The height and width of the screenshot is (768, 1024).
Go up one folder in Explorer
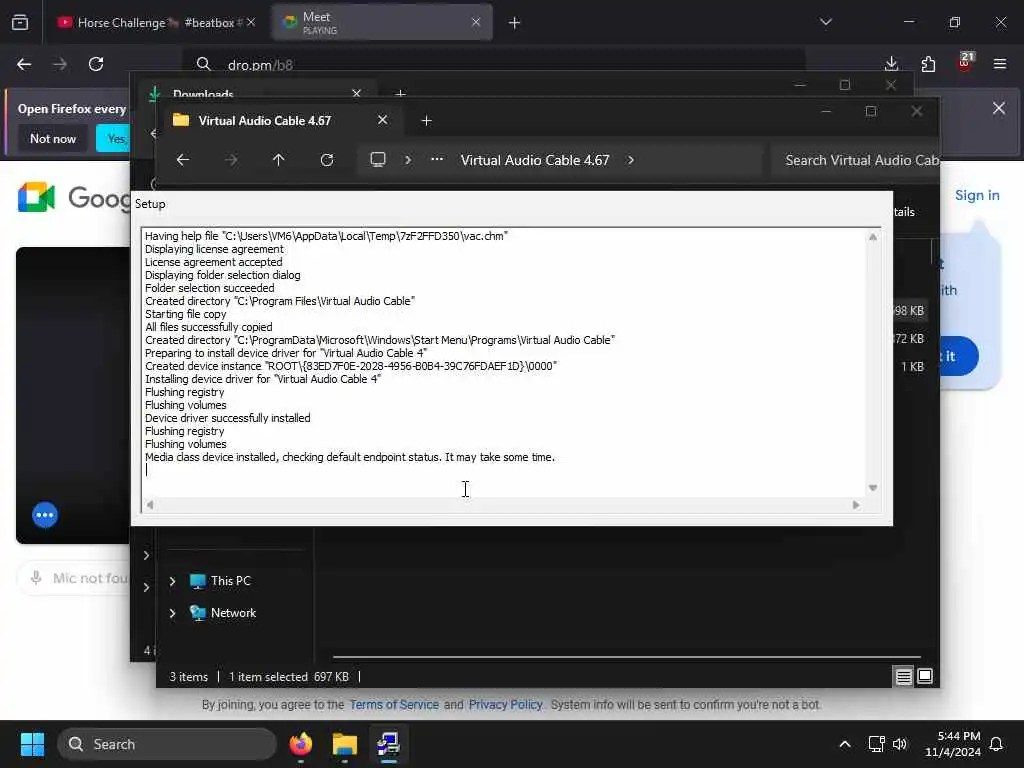[279, 160]
